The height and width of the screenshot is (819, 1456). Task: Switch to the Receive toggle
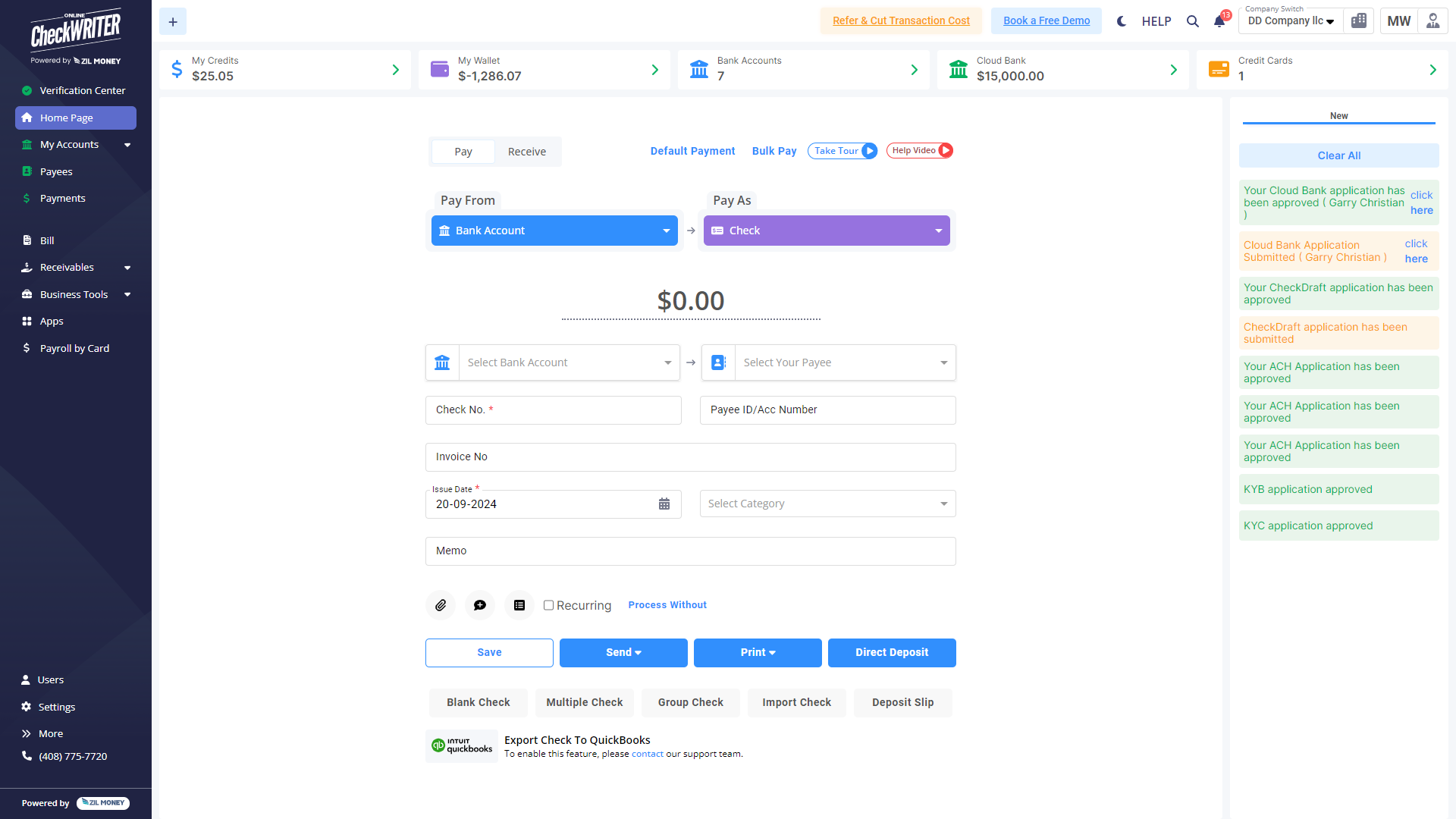click(527, 152)
